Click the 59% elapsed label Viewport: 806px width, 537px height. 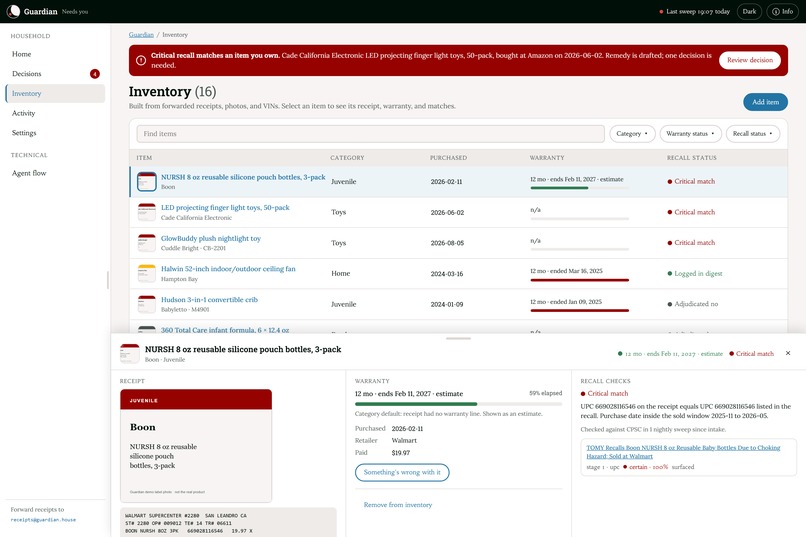(545, 393)
